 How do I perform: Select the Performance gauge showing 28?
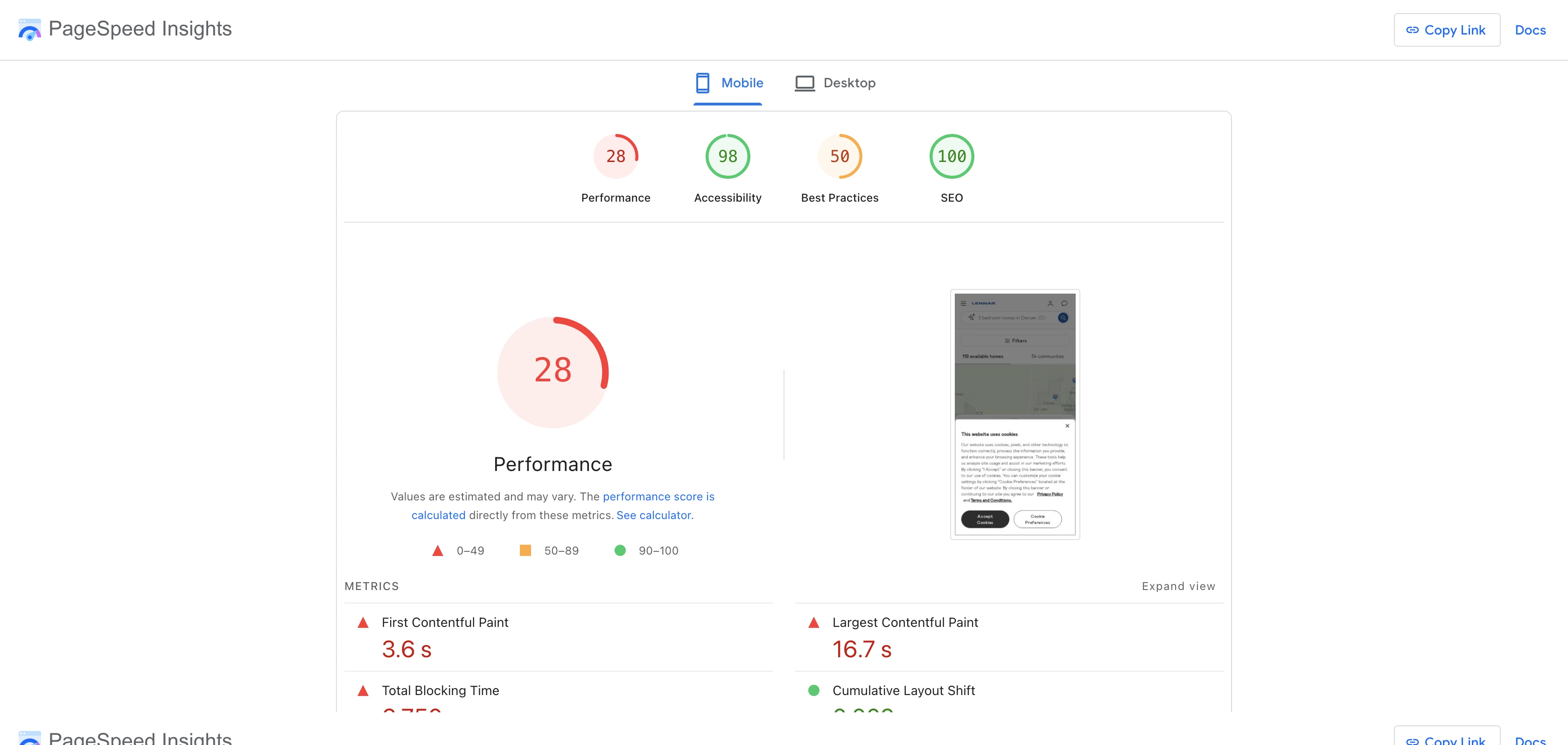pyautogui.click(x=616, y=156)
